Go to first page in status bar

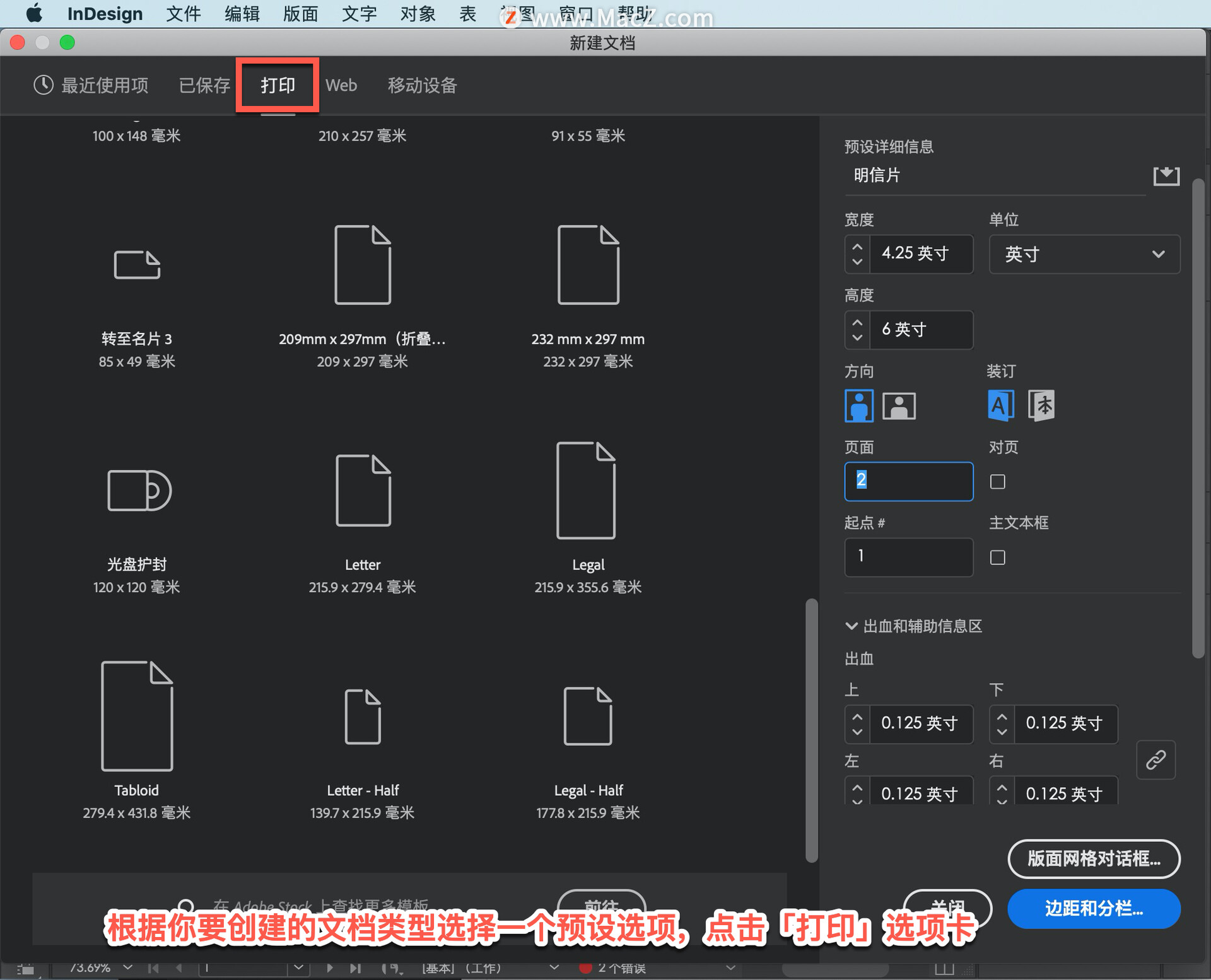[153, 968]
